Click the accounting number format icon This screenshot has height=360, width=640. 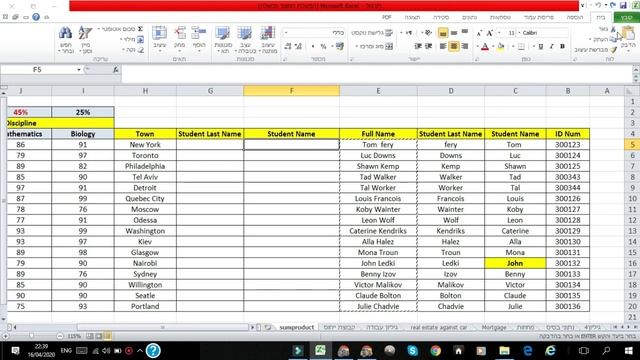pos(340,47)
